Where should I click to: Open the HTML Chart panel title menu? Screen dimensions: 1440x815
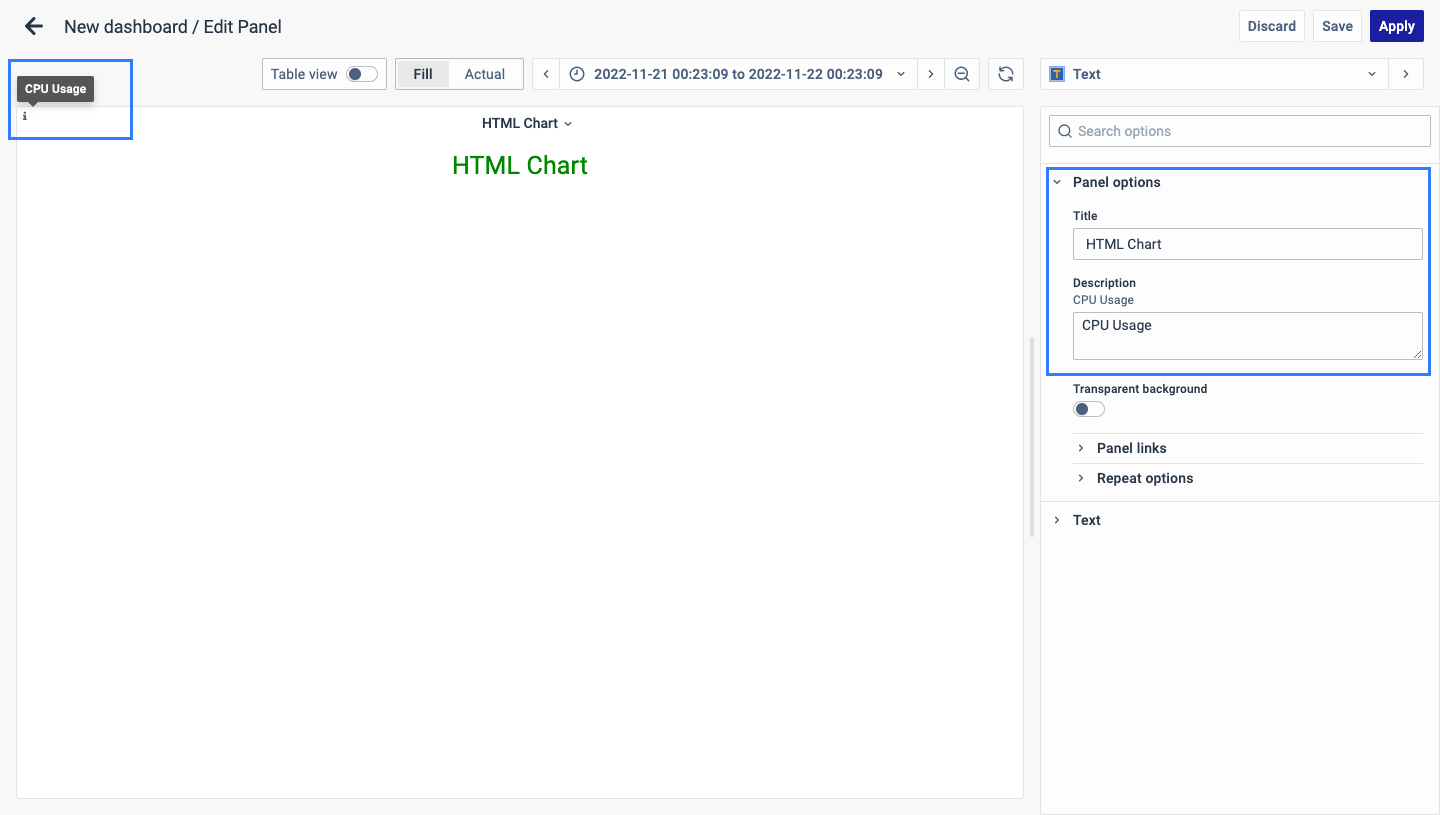[526, 123]
